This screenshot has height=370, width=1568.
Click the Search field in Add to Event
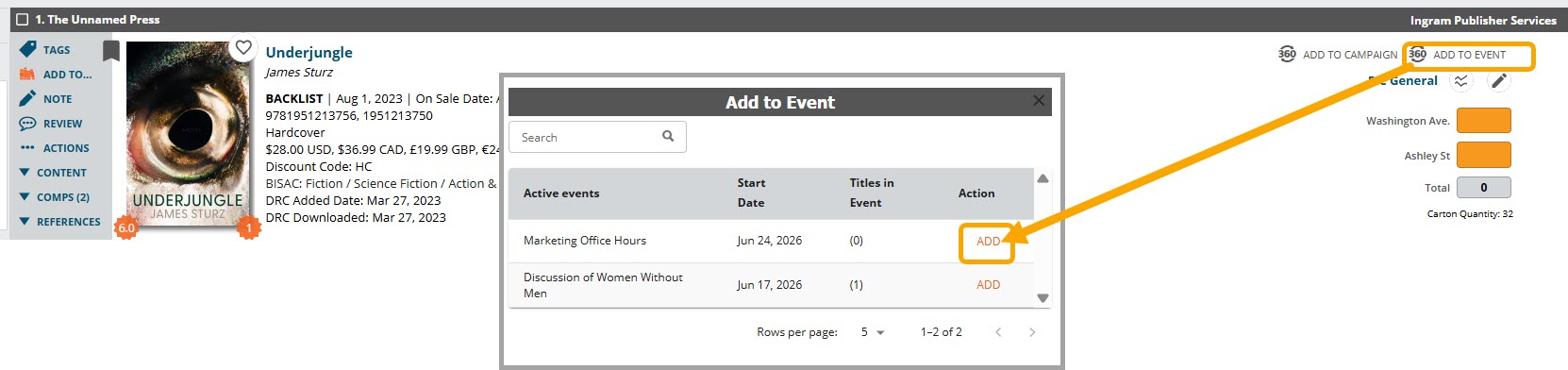(x=597, y=137)
